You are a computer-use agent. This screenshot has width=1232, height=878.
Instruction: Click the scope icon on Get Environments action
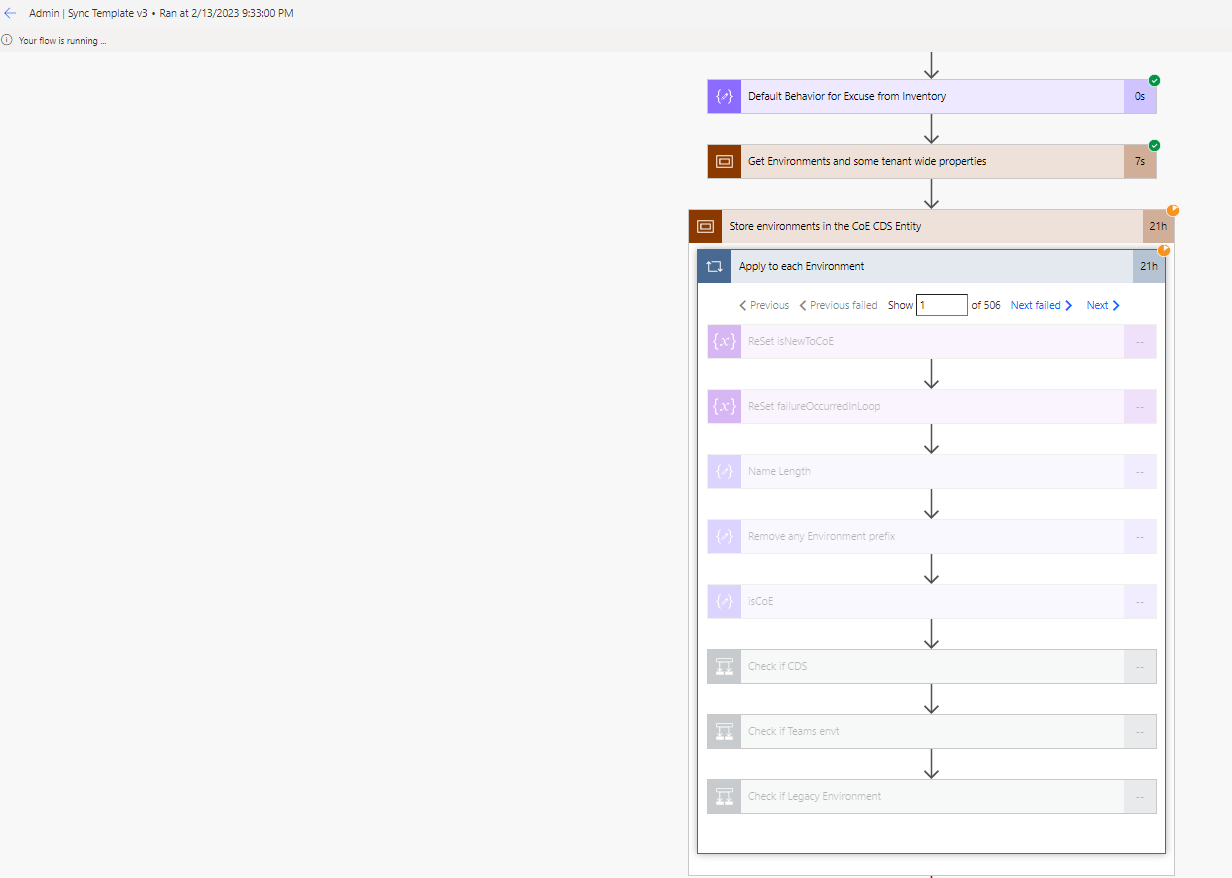pyautogui.click(x=723, y=161)
